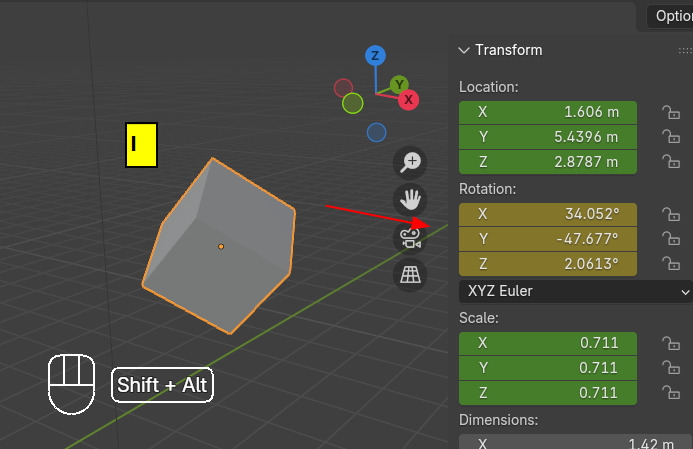Switch perspective/orthographic grid button
The width and height of the screenshot is (693, 449).
[x=410, y=275]
